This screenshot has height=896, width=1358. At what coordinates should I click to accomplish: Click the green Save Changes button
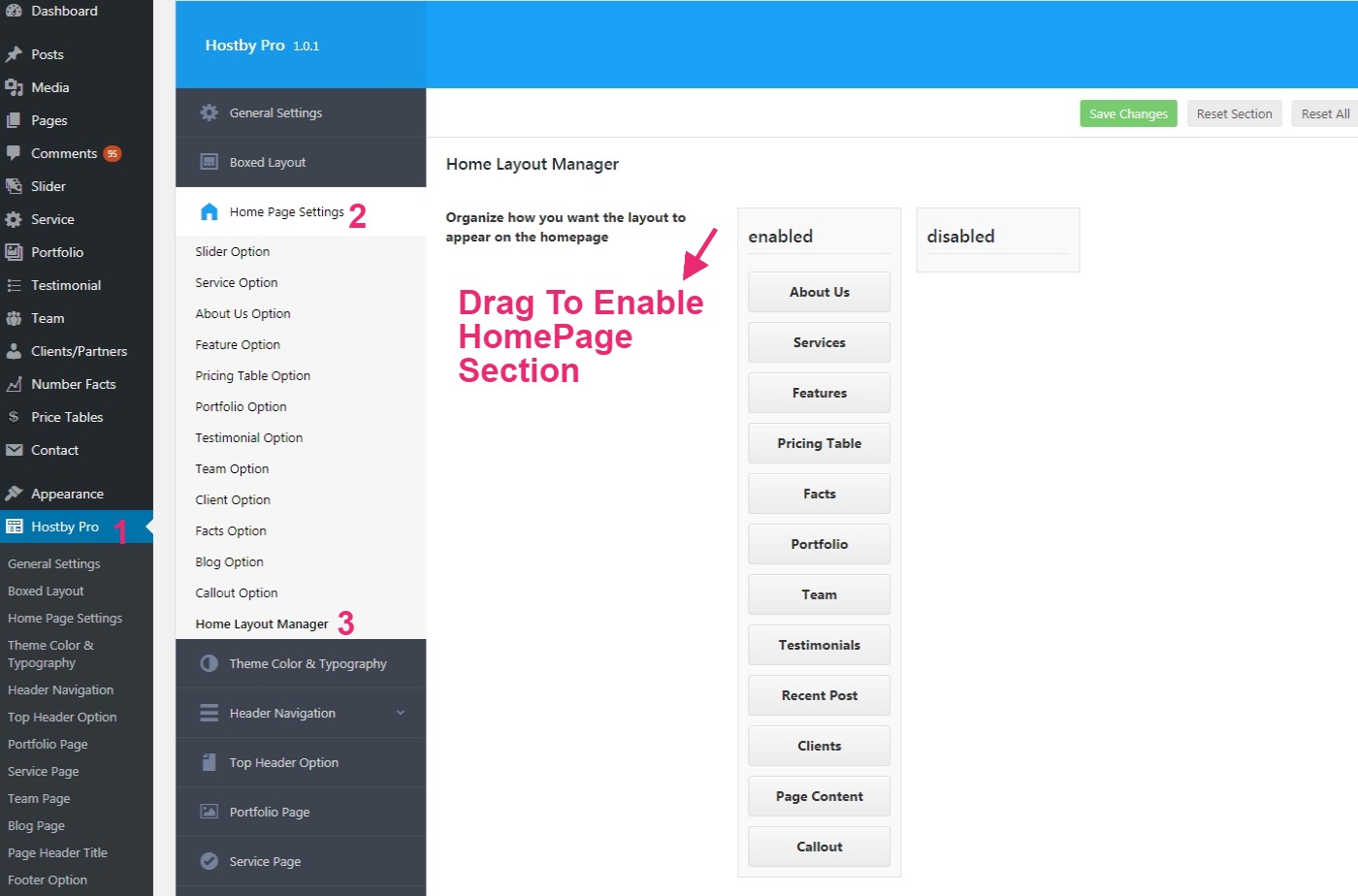[x=1128, y=113]
